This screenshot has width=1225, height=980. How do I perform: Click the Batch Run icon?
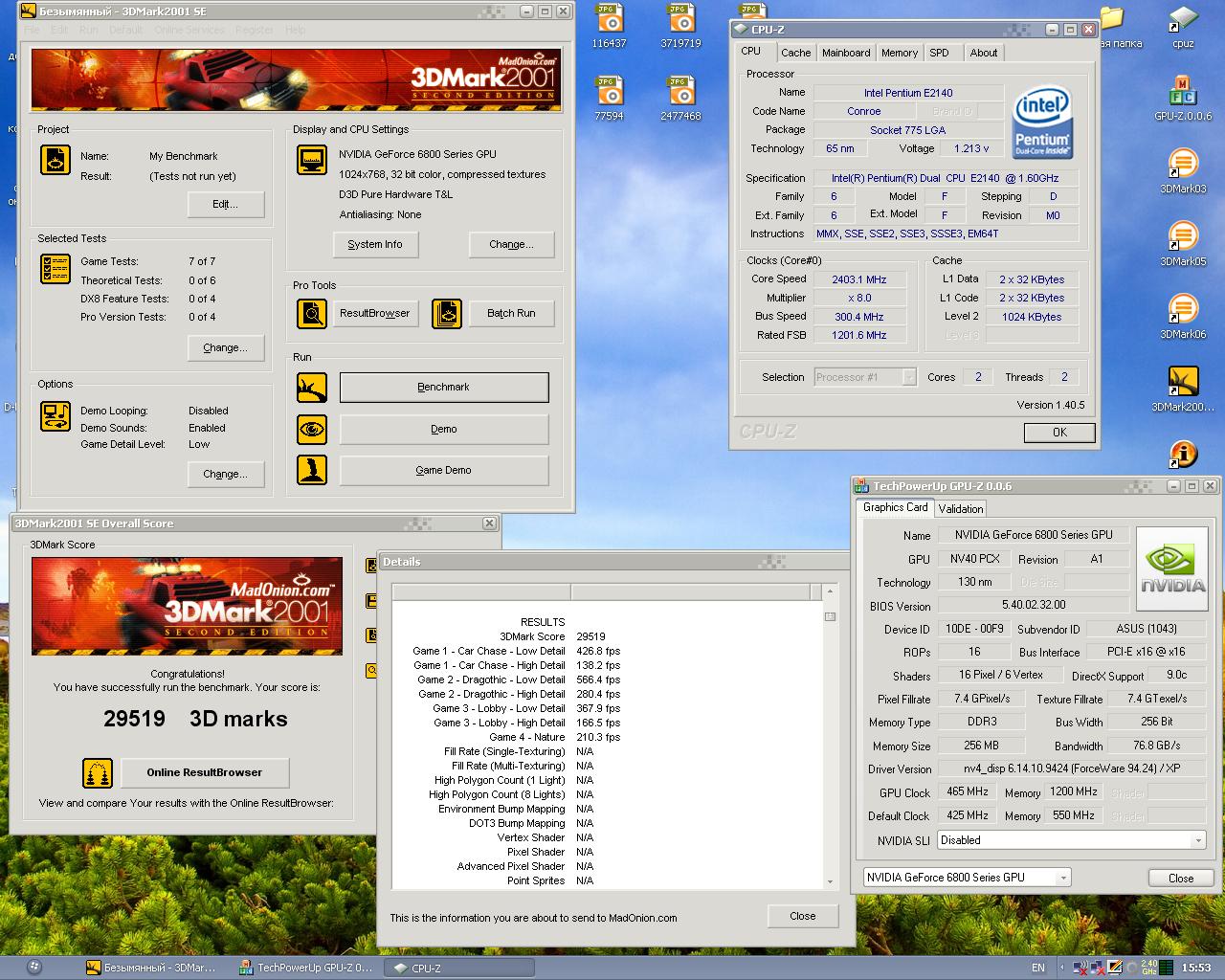[x=447, y=313]
